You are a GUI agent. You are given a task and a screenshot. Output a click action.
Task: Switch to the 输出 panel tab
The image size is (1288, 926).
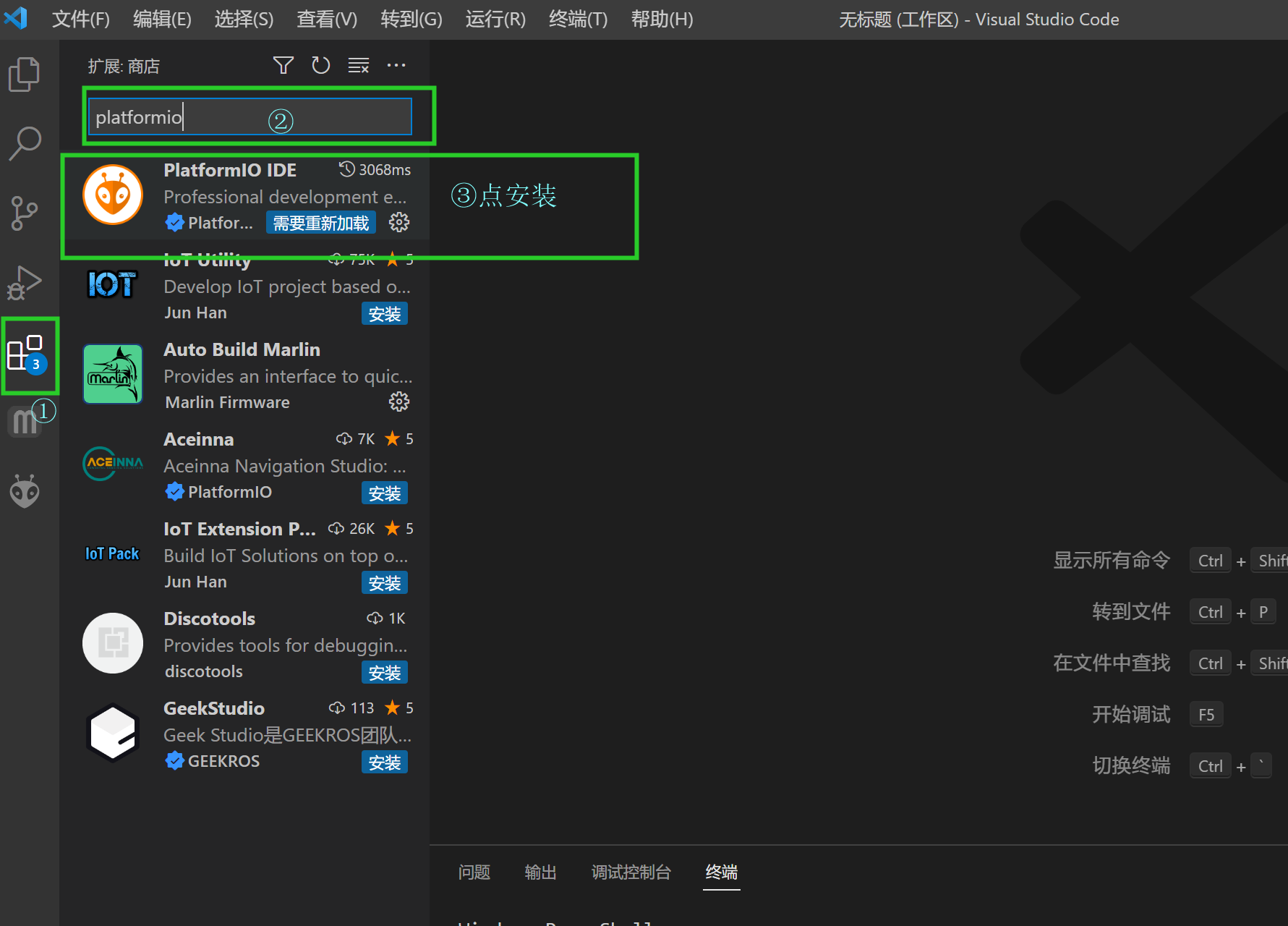[x=540, y=872]
